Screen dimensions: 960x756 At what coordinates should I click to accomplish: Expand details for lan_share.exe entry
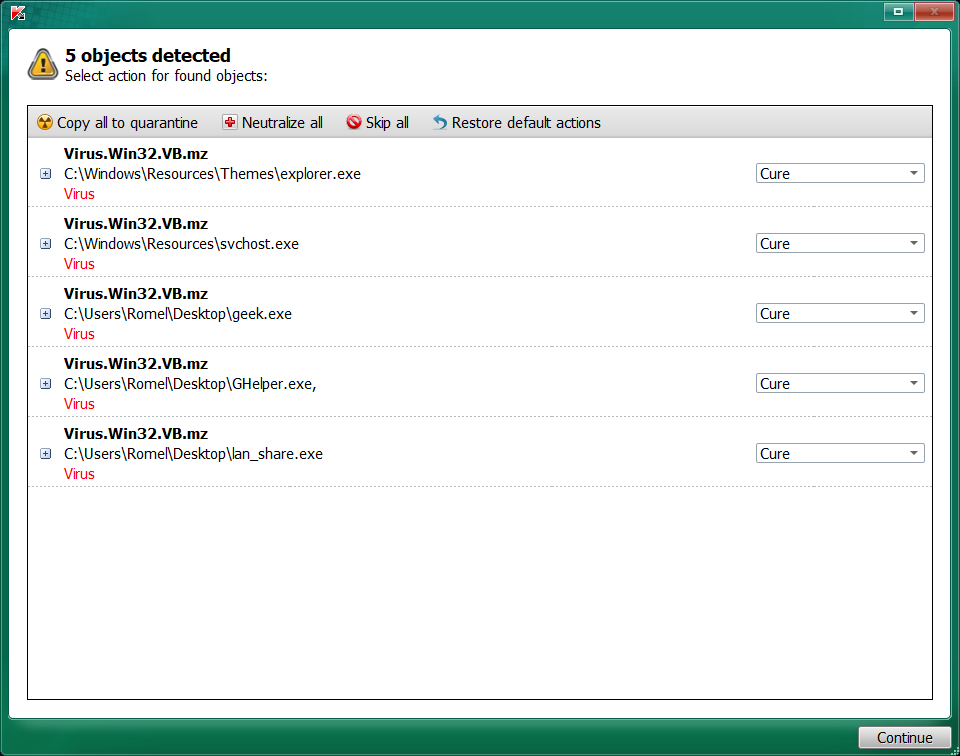coord(45,454)
